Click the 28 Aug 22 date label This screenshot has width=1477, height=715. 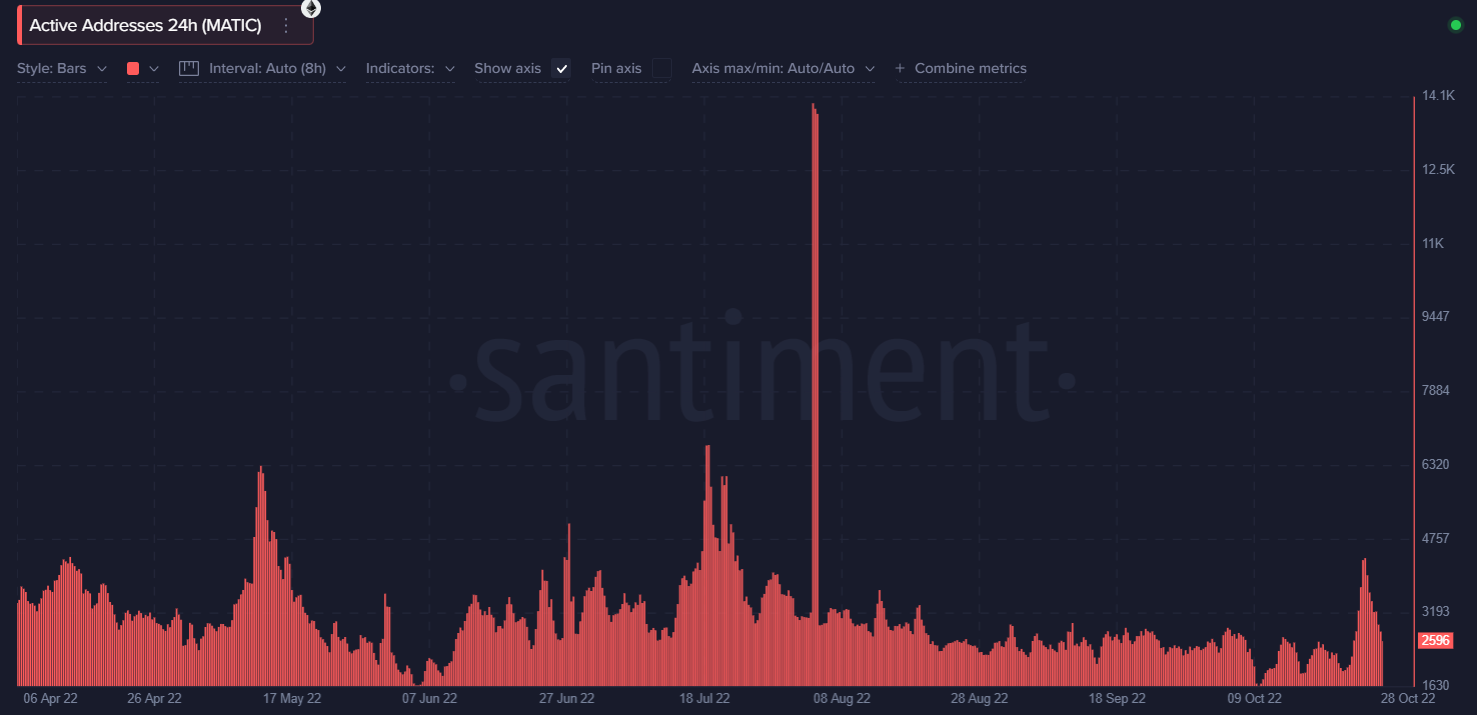pyautogui.click(x=979, y=699)
